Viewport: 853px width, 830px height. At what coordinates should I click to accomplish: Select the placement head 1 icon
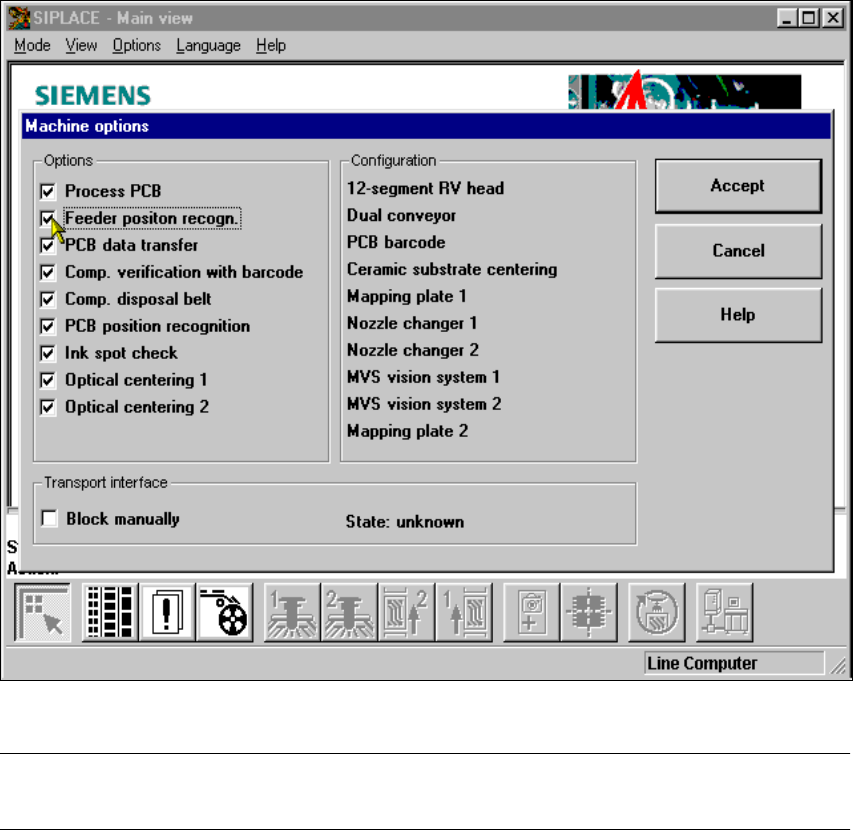[x=292, y=612]
